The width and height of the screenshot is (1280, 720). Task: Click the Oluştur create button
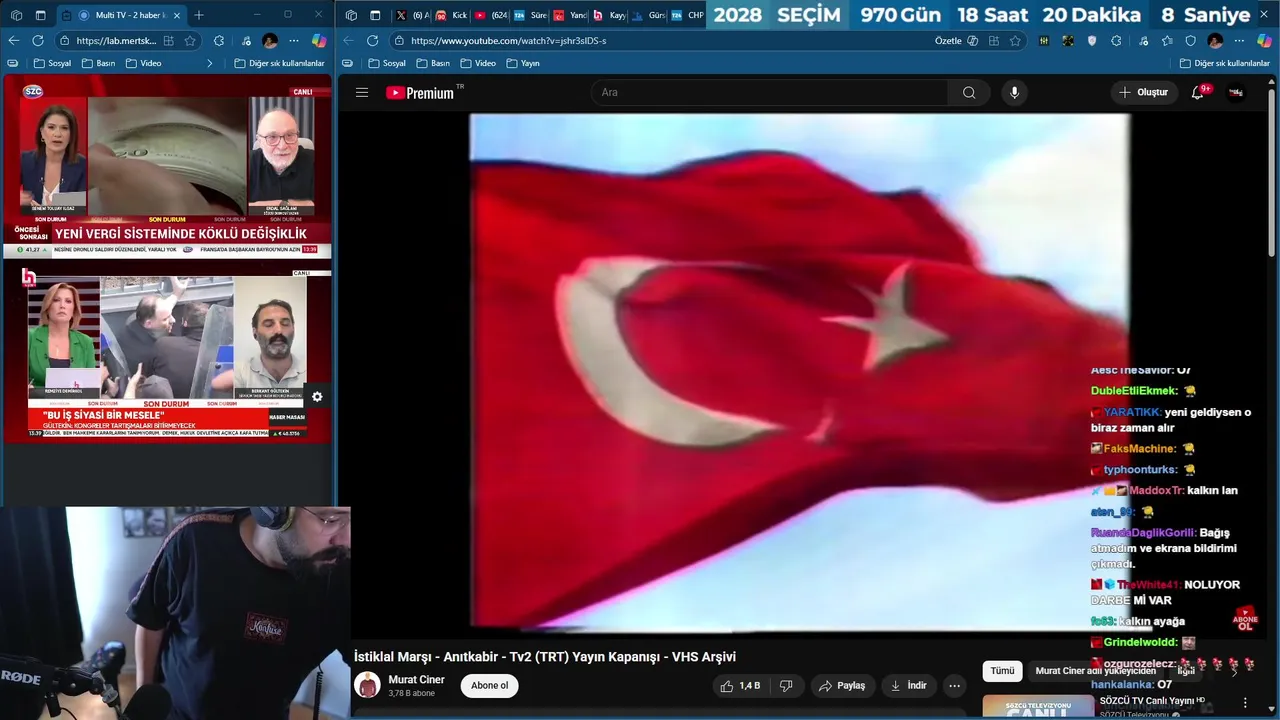(1143, 92)
